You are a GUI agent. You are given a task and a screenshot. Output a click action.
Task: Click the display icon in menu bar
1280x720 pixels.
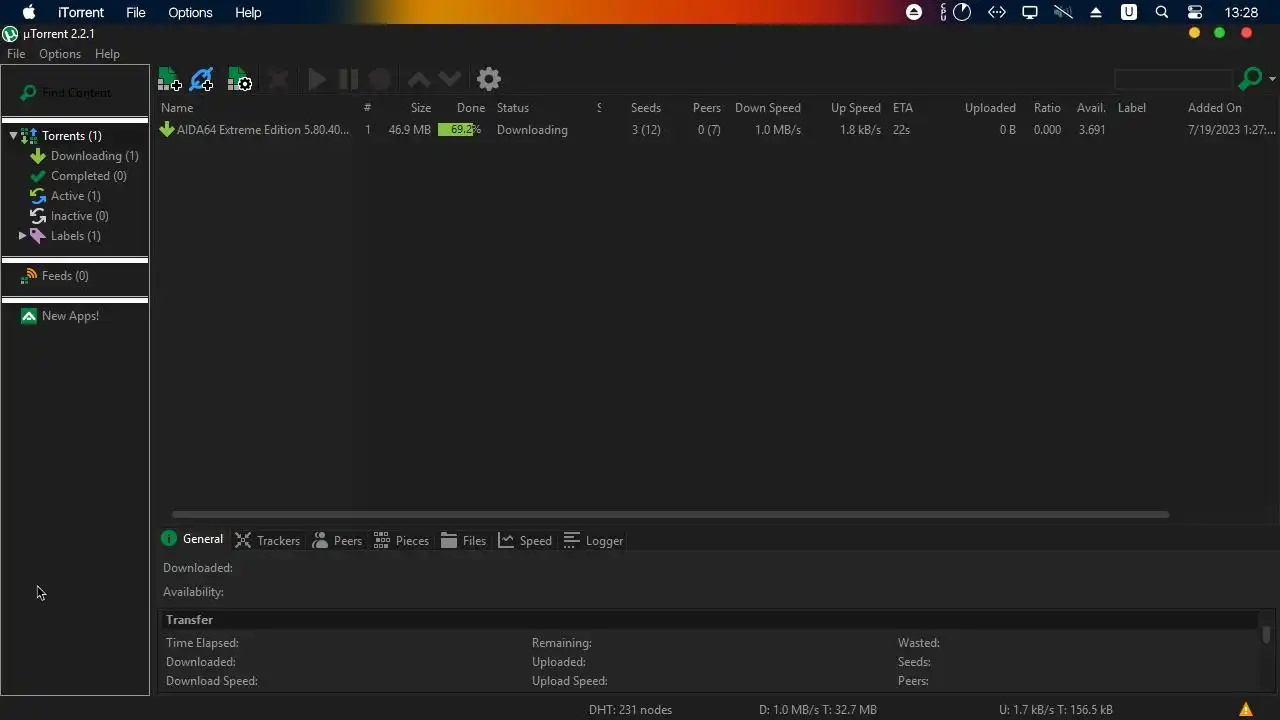pos(1029,12)
